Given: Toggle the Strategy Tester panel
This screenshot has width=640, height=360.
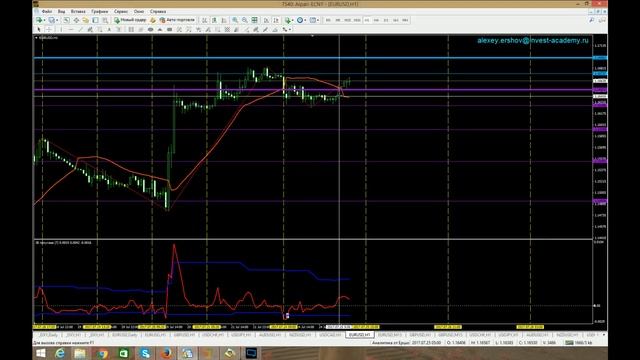Looking at the screenshot, I should pyautogui.click(x=105, y=20).
